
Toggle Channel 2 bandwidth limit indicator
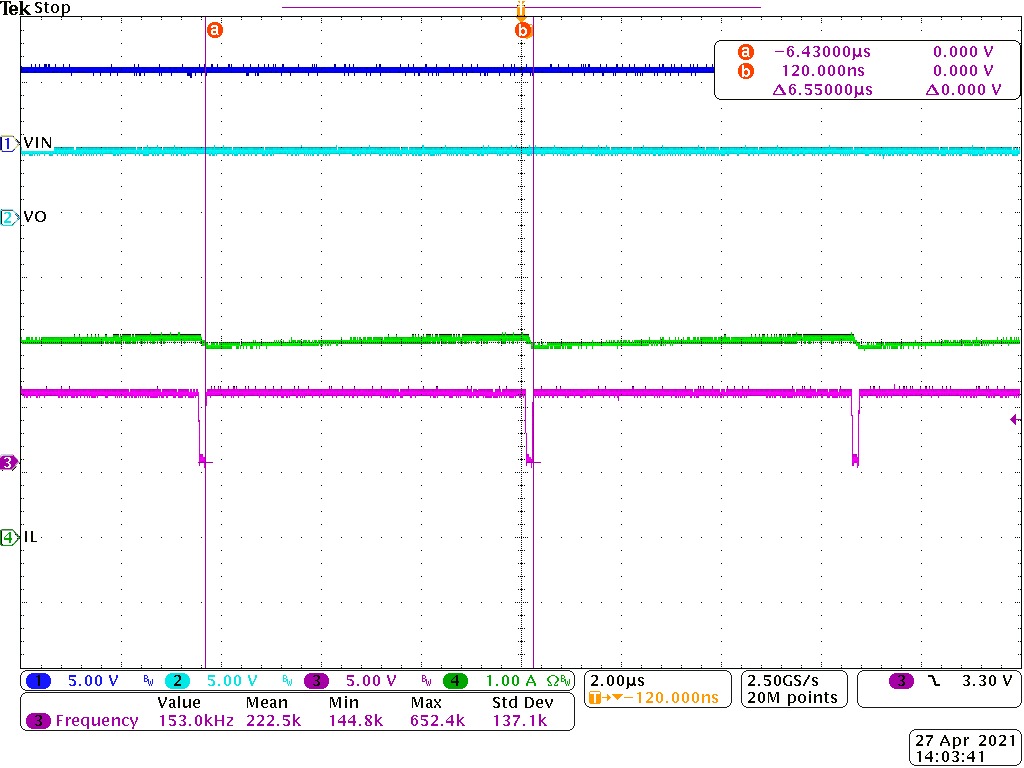[289, 680]
